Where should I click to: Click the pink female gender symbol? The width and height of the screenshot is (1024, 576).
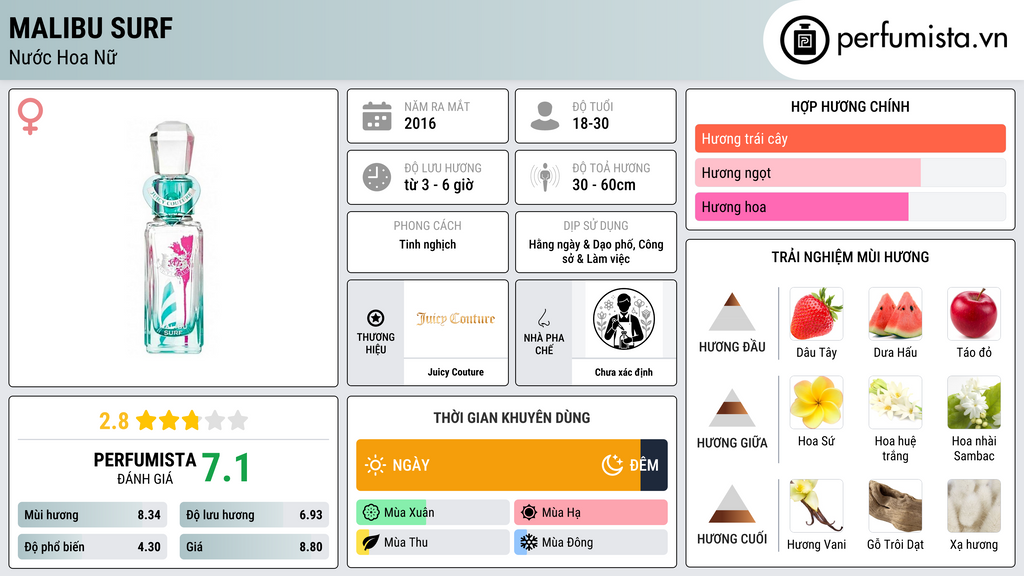31,116
